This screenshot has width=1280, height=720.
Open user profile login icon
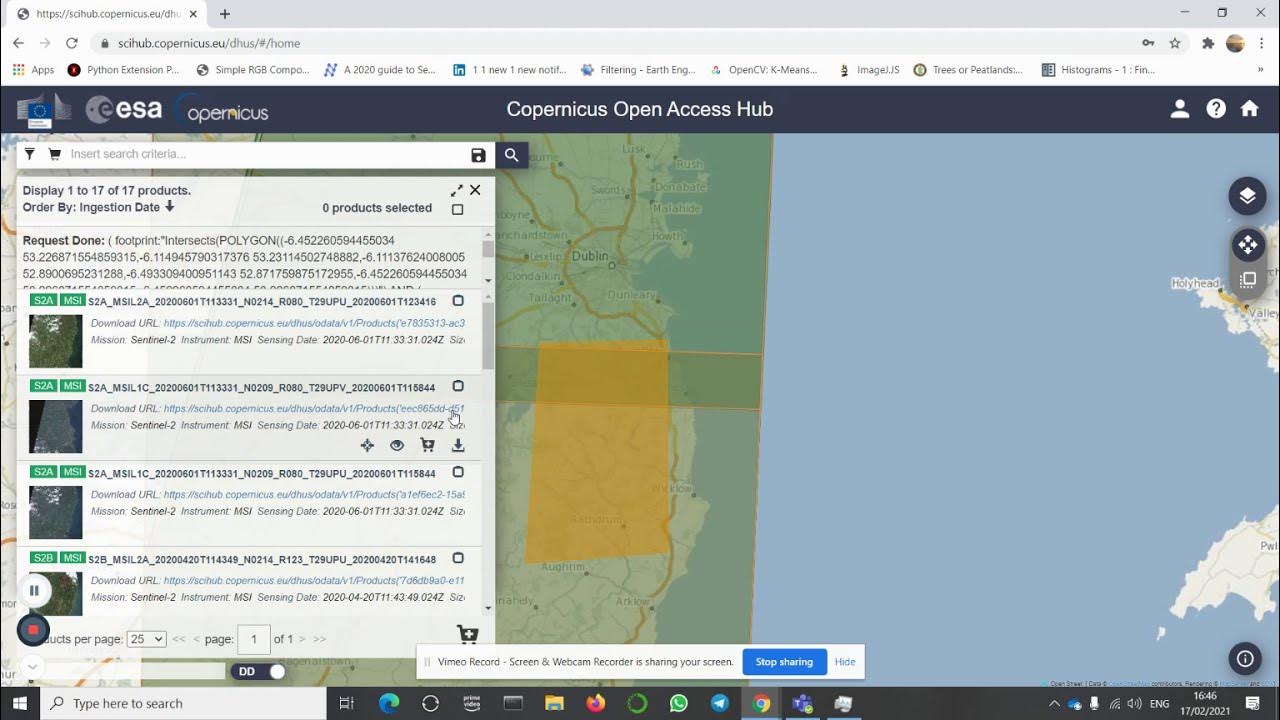point(1180,109)
